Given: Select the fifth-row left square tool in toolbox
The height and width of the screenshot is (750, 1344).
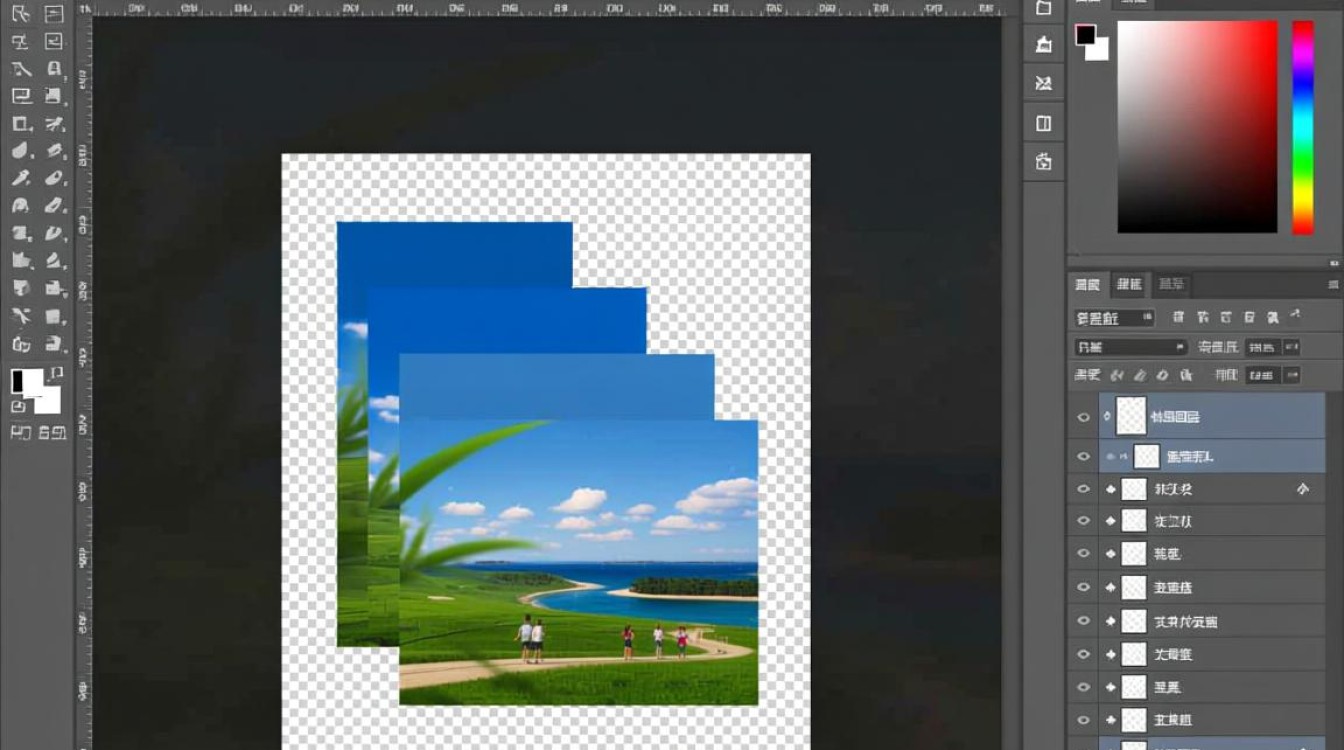Looking at the screenshot, I should click(20, 124).
